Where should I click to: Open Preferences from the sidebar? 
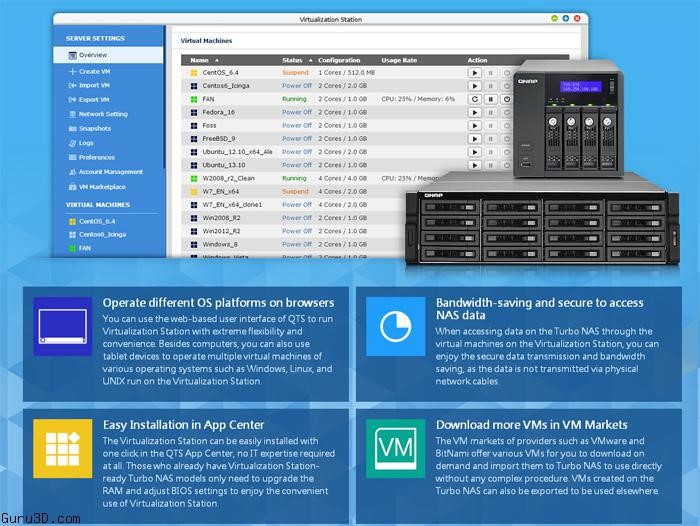[x=97, y=157]
